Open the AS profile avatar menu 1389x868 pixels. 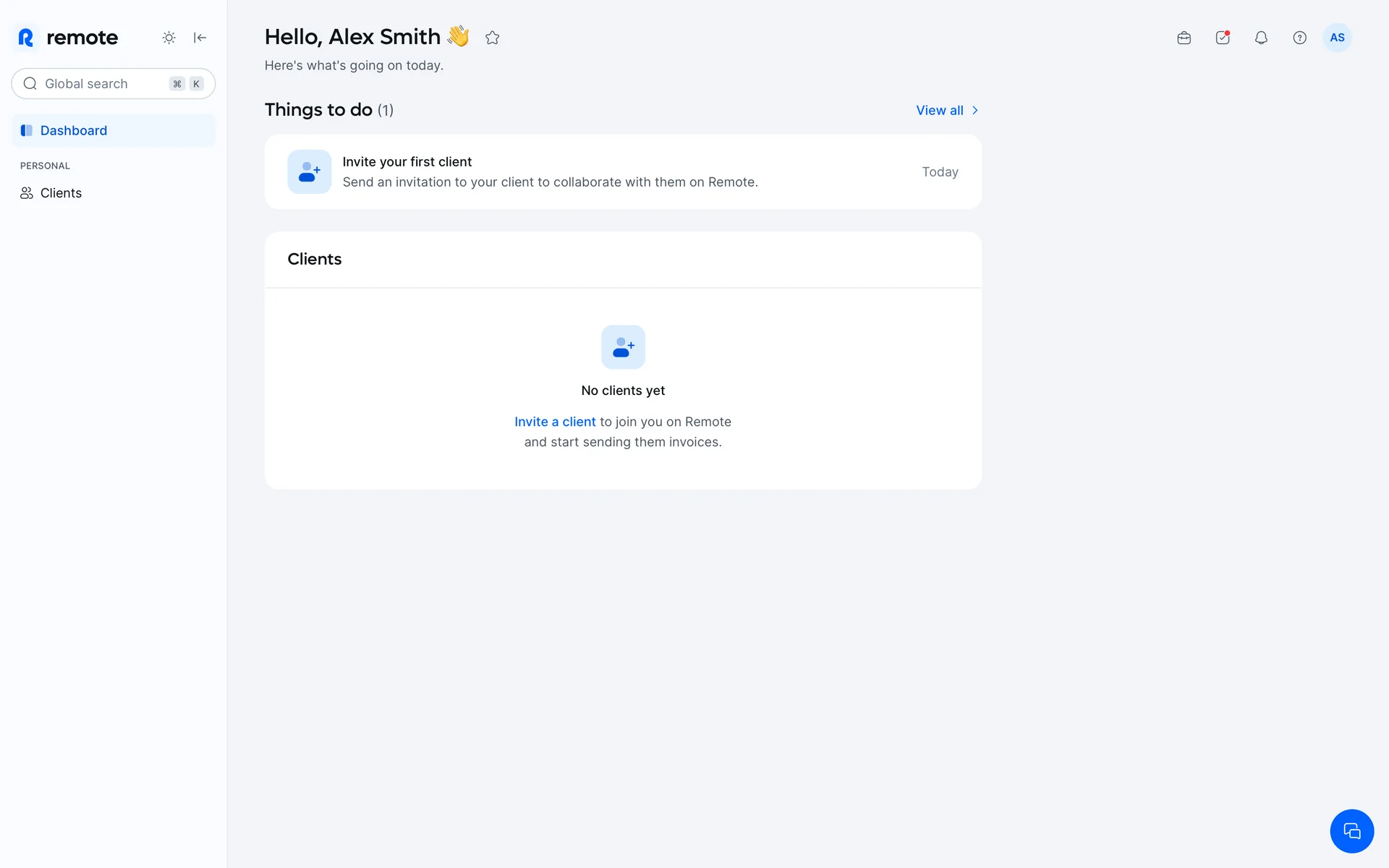coord(1337,38)
